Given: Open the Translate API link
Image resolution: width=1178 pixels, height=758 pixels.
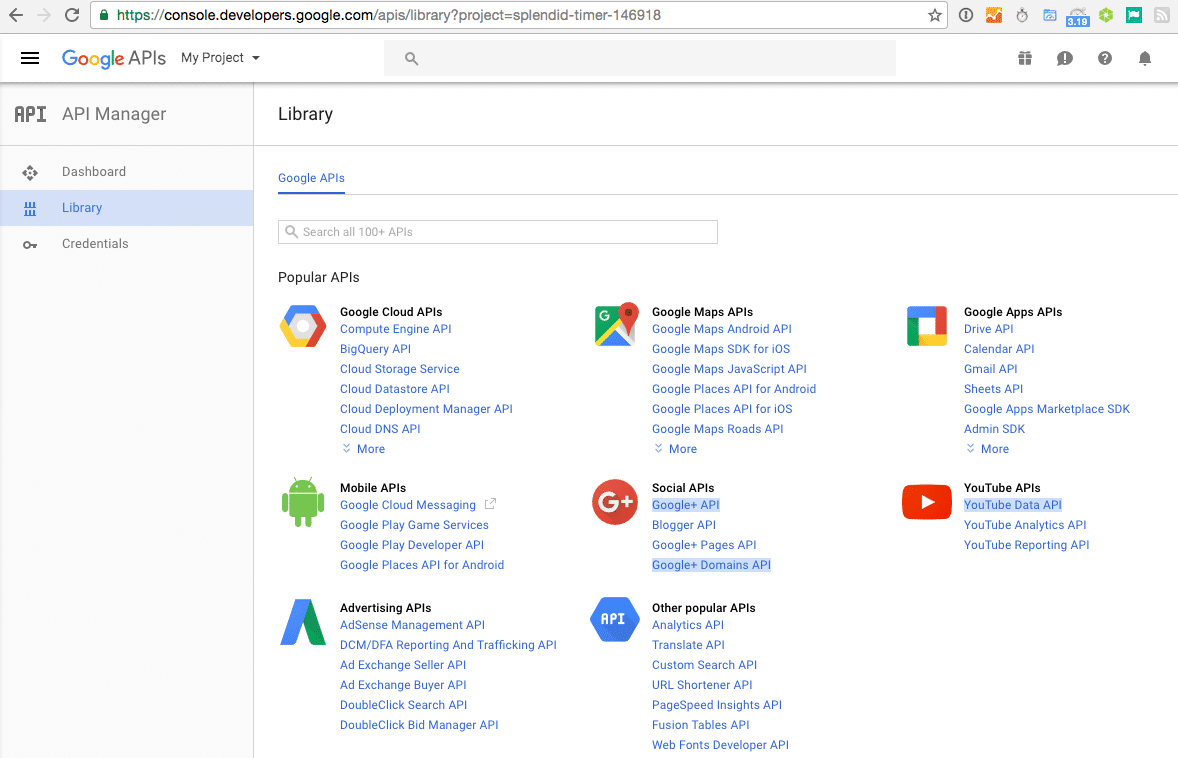Looking at the screenshot, I should (688, 645).
